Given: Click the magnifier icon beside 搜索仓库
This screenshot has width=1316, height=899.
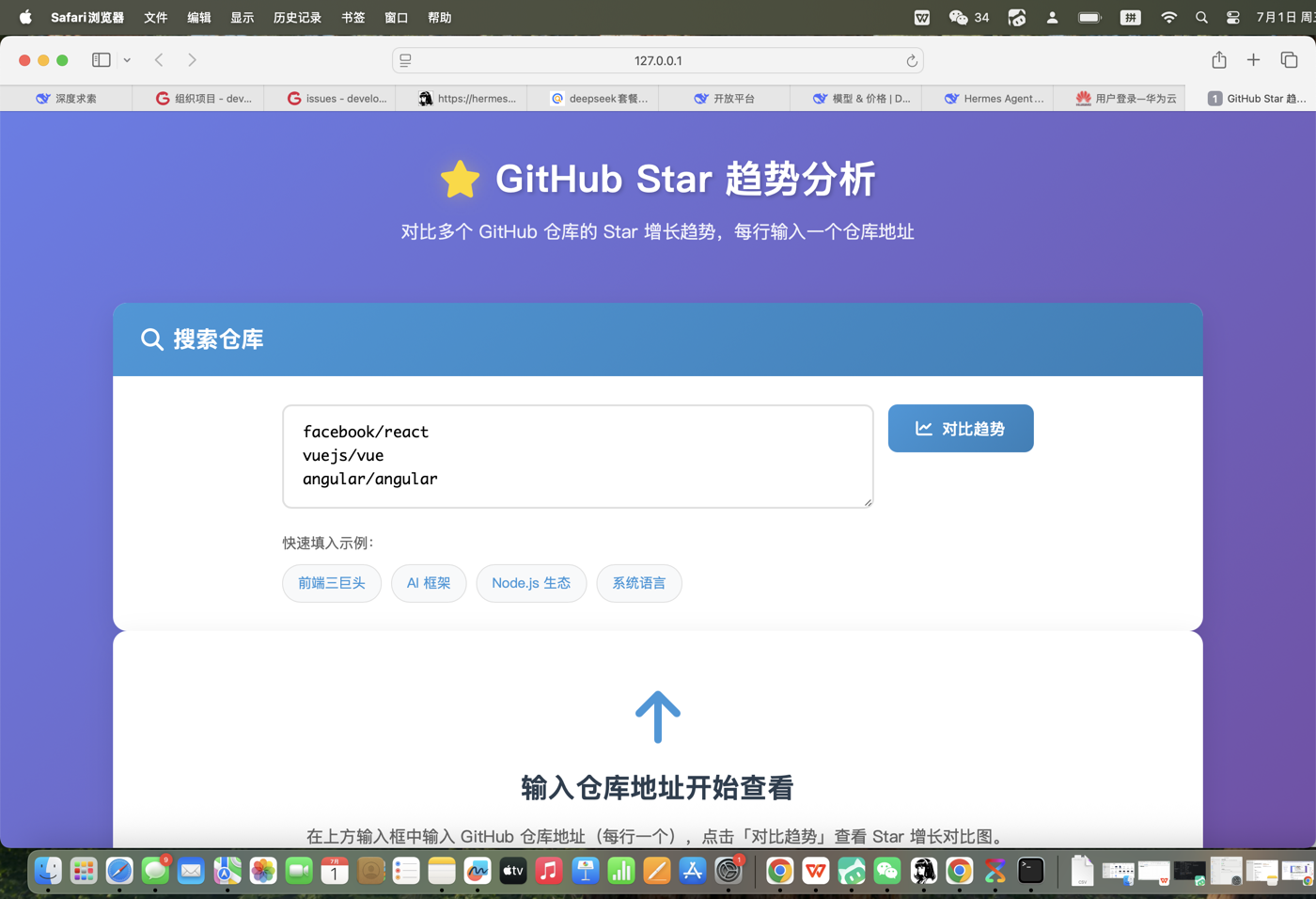Looking at the screenshot, I should [151, 339].
